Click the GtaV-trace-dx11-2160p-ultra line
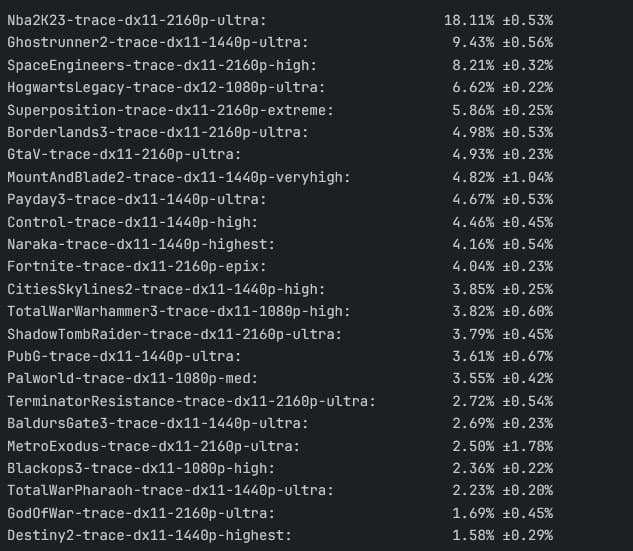This screenshot has width=633, height=551. pyautogui.click(x=280, y=155)
